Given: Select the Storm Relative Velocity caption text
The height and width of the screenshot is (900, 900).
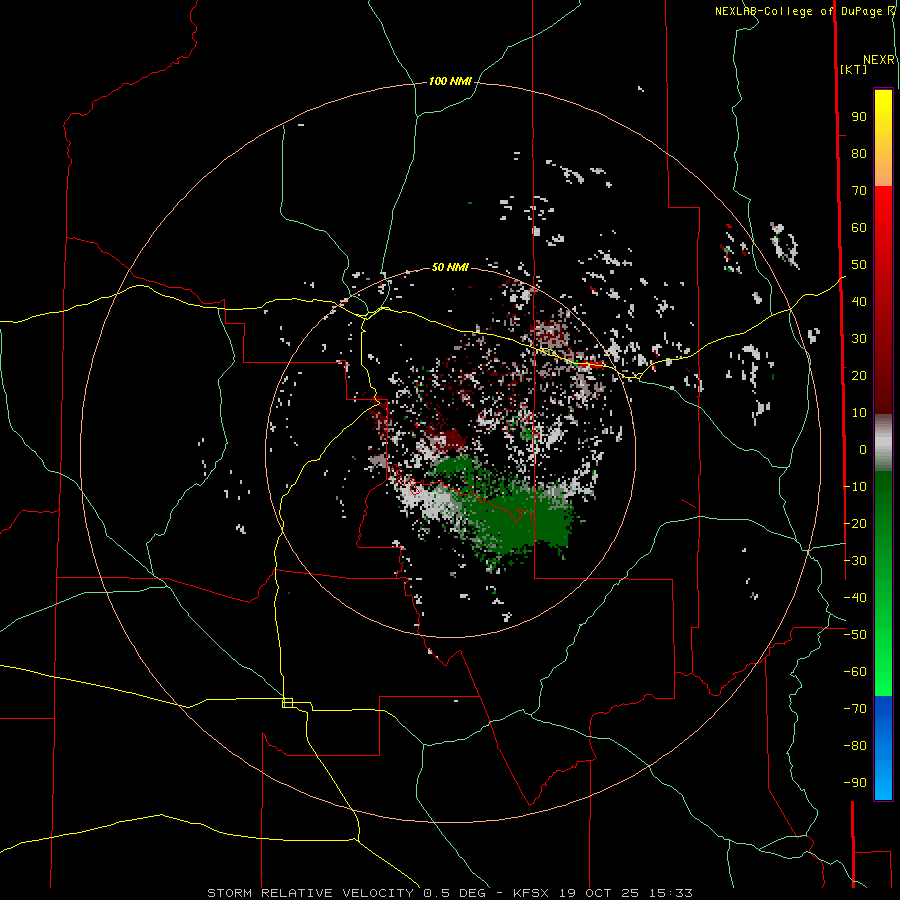Looking at the screenshot, I should pyautogui.click(x=450, y=893).
